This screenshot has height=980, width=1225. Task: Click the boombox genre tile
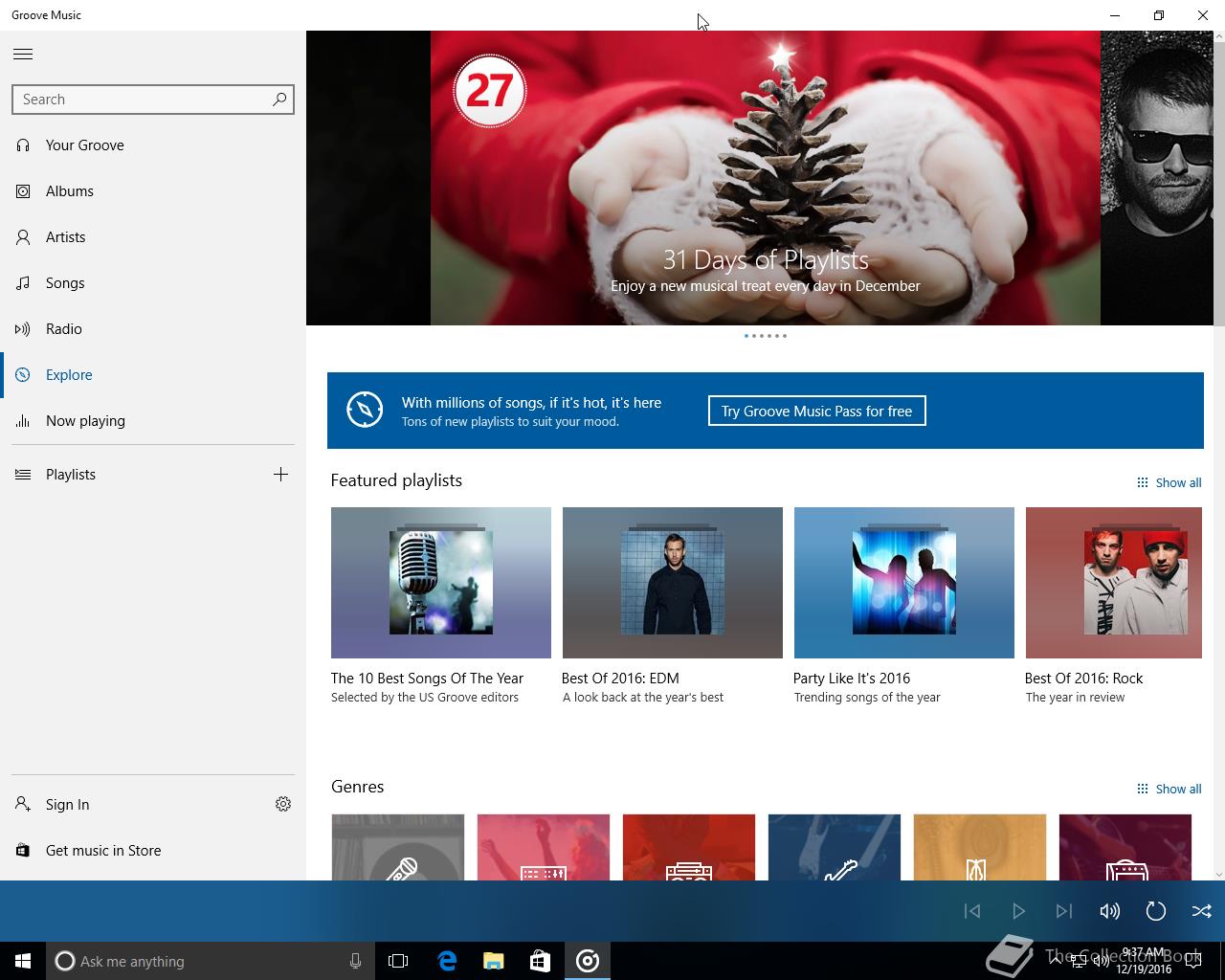tap(689, 847)
